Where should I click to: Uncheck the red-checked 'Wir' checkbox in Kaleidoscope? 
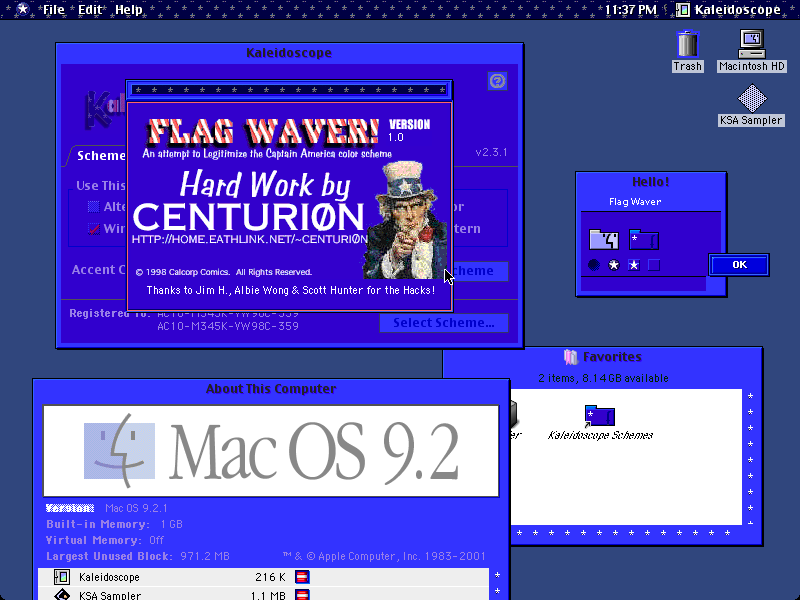[93, 229]
